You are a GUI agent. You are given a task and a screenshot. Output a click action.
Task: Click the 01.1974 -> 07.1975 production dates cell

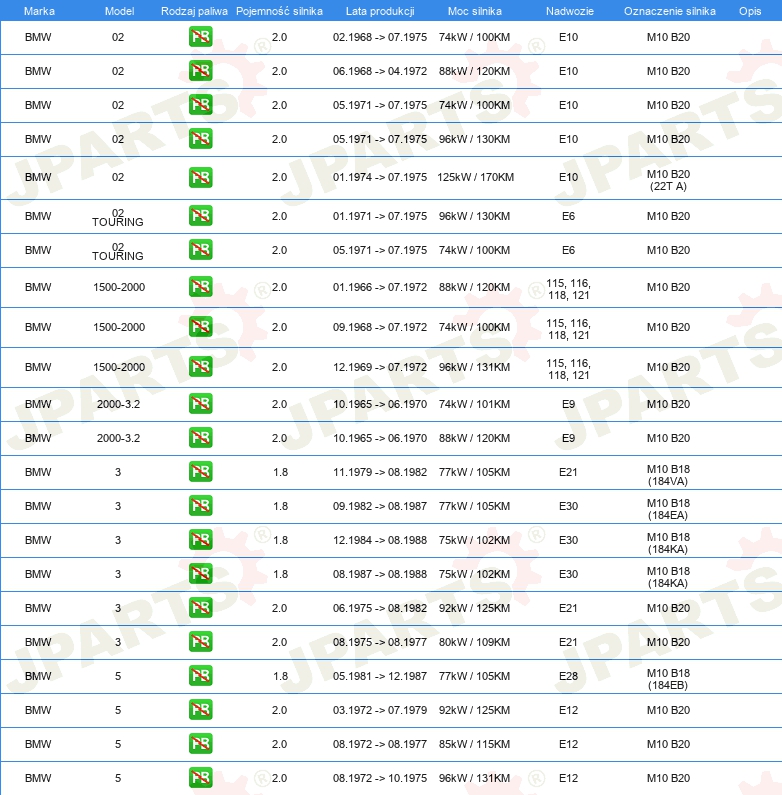pyautogui.click(x=380, y=177)
